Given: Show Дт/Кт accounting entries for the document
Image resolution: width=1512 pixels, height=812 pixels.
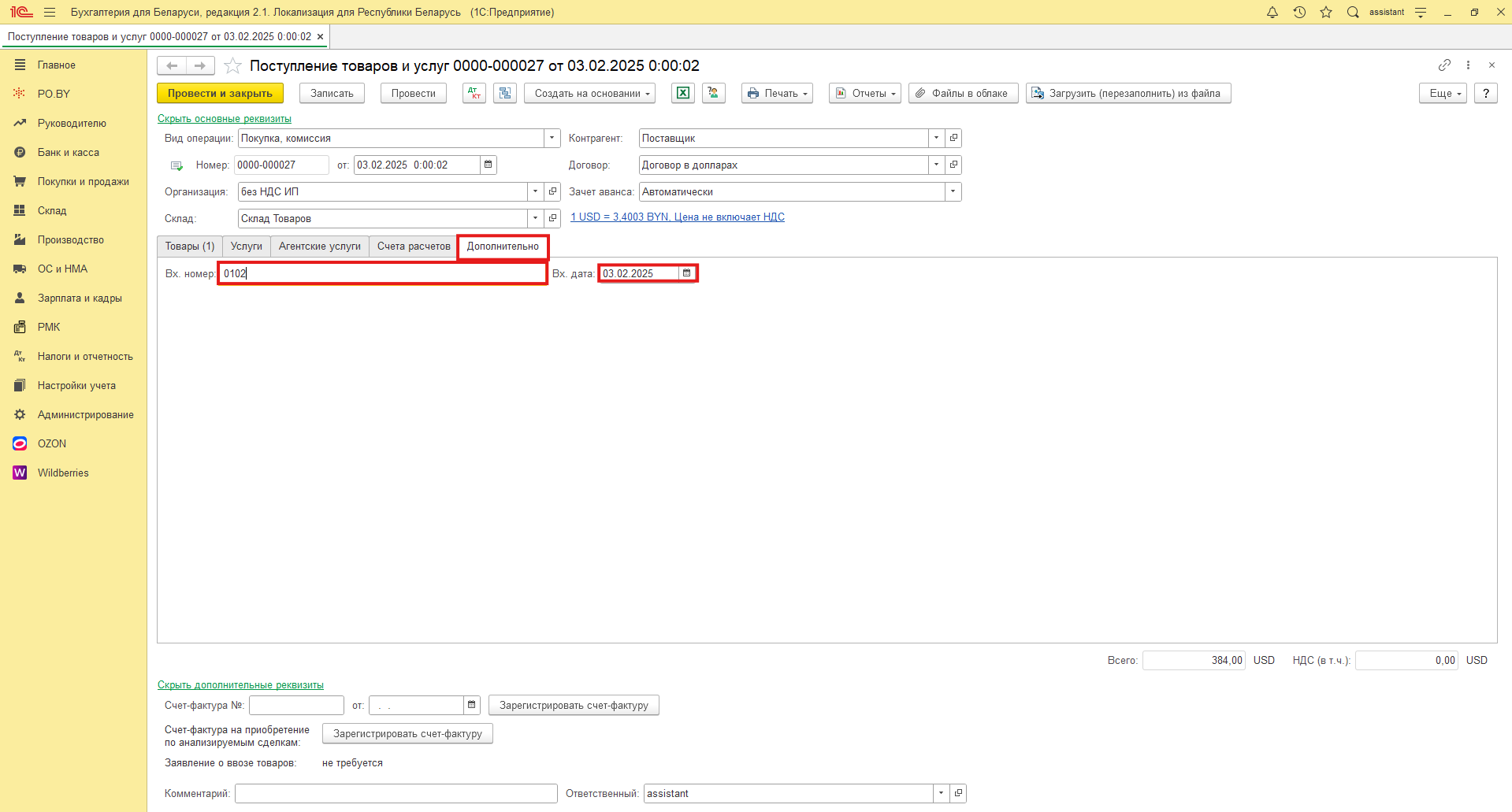Looking at the screenshot, I should 474,93.
